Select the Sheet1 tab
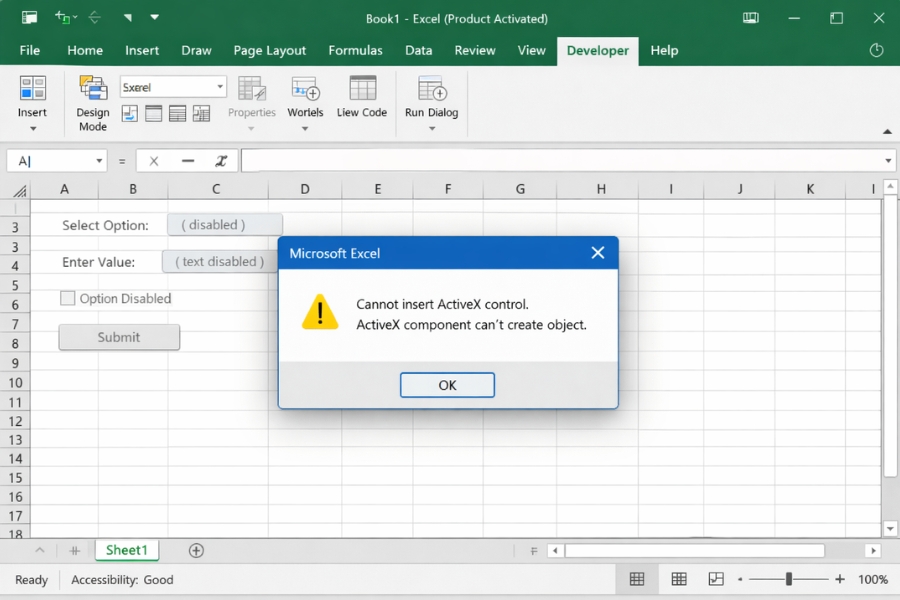Viewport: 900px width, 600px height. pyautogui.click(x=126, y=550)
